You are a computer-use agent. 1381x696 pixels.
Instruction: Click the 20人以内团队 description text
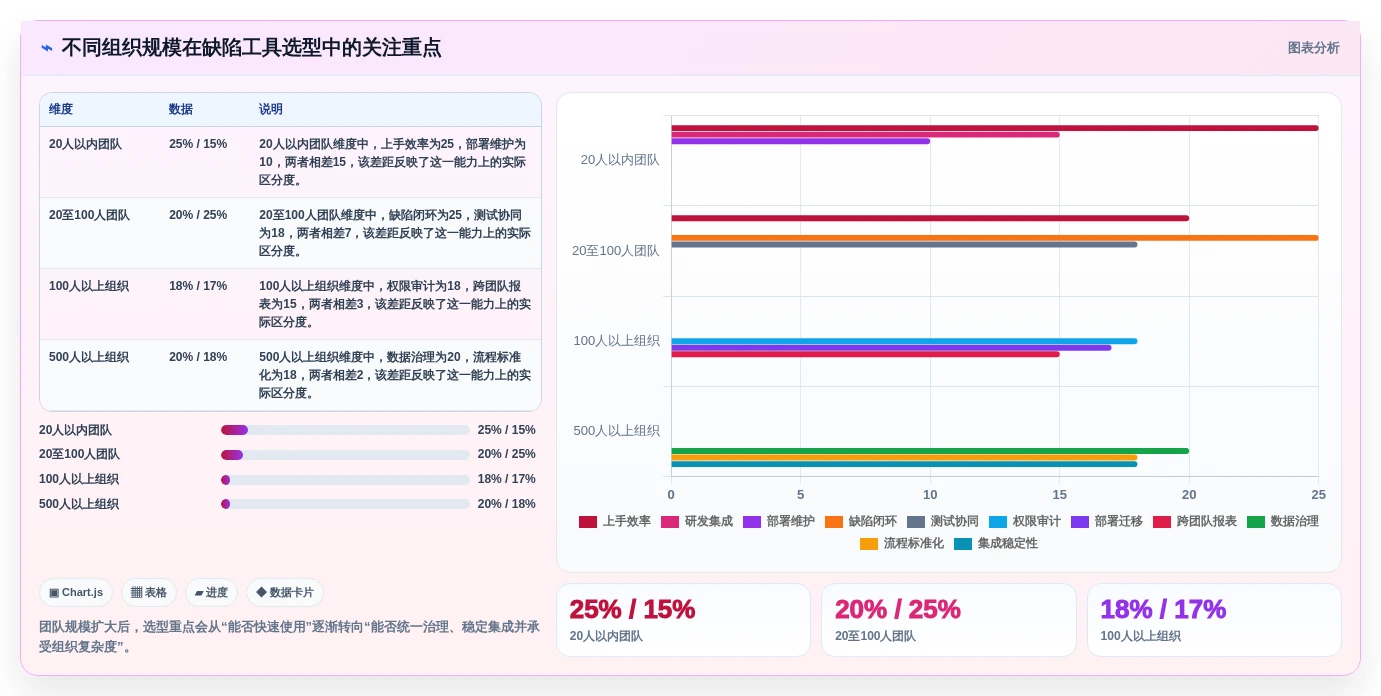[x=395, y=162]
